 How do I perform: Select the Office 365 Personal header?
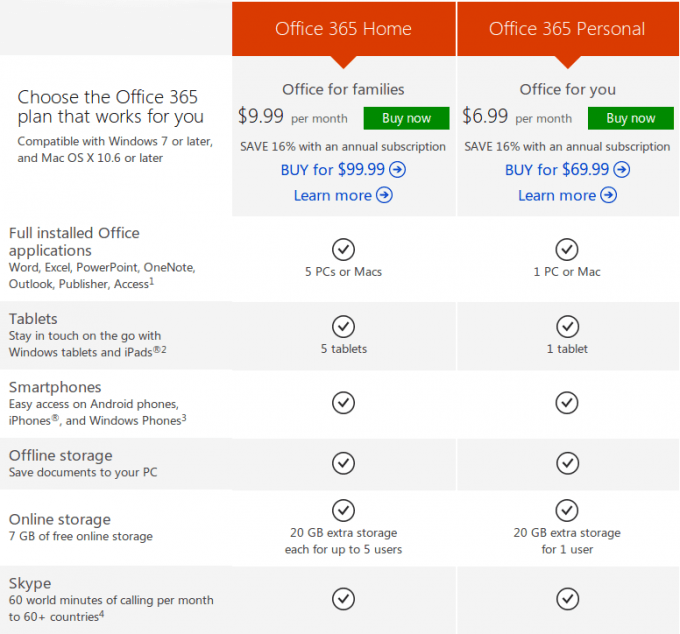tap(568, 29)
